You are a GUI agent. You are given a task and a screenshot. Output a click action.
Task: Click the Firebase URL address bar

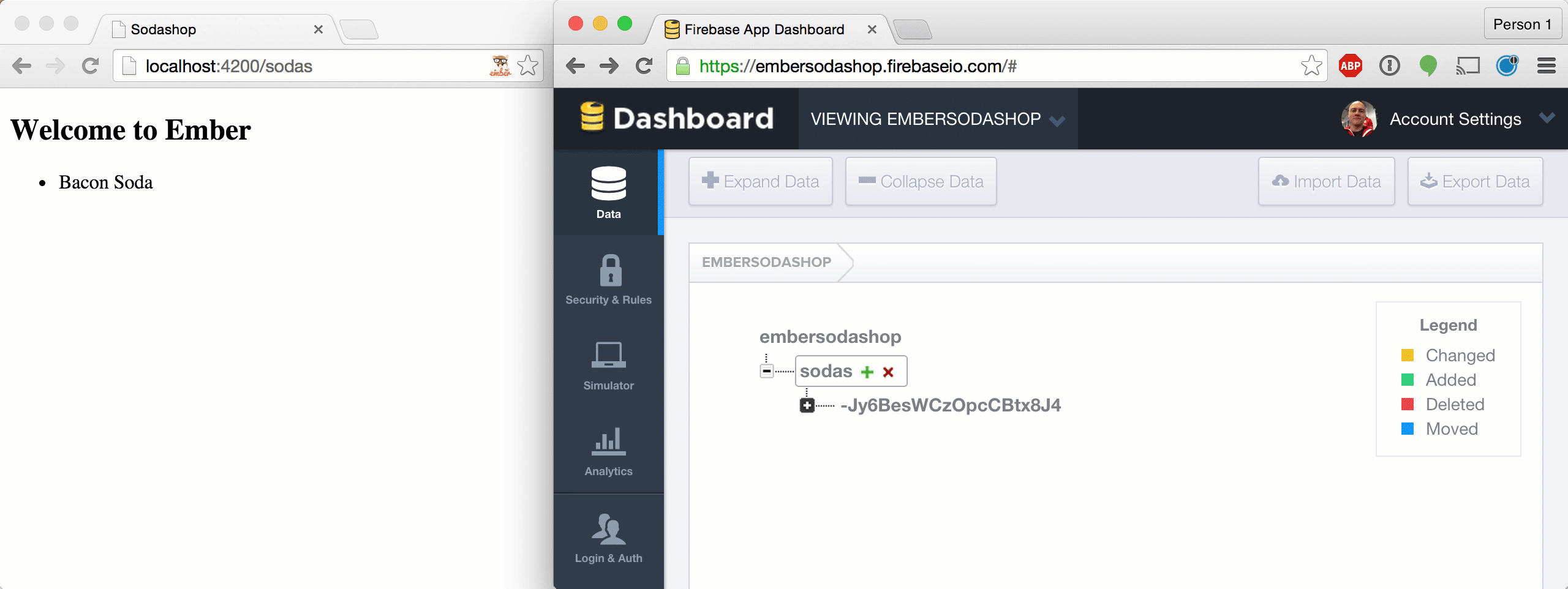tap(997, 66)
